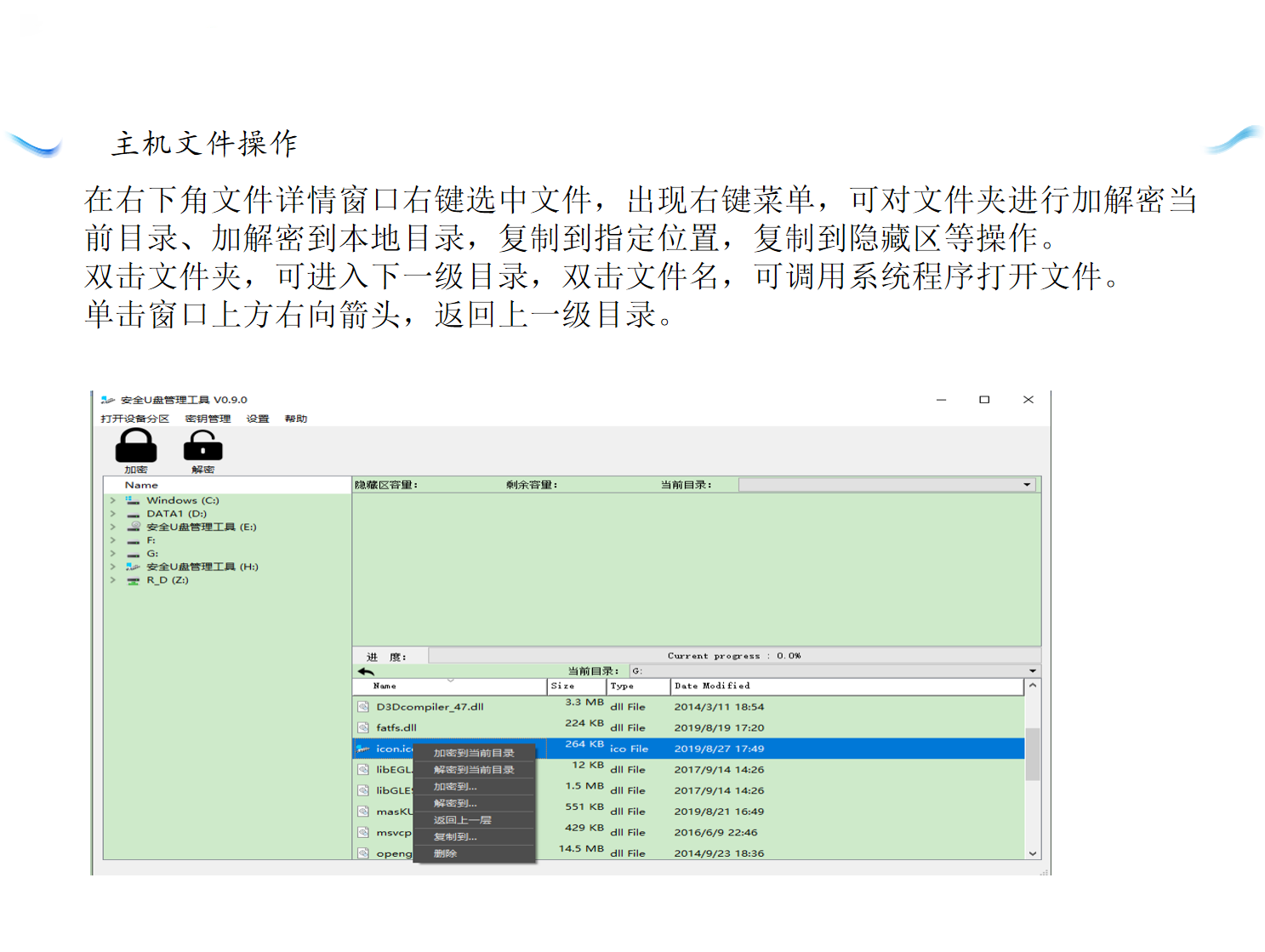Click the locked padlock 加密 icon

point(136,446)
